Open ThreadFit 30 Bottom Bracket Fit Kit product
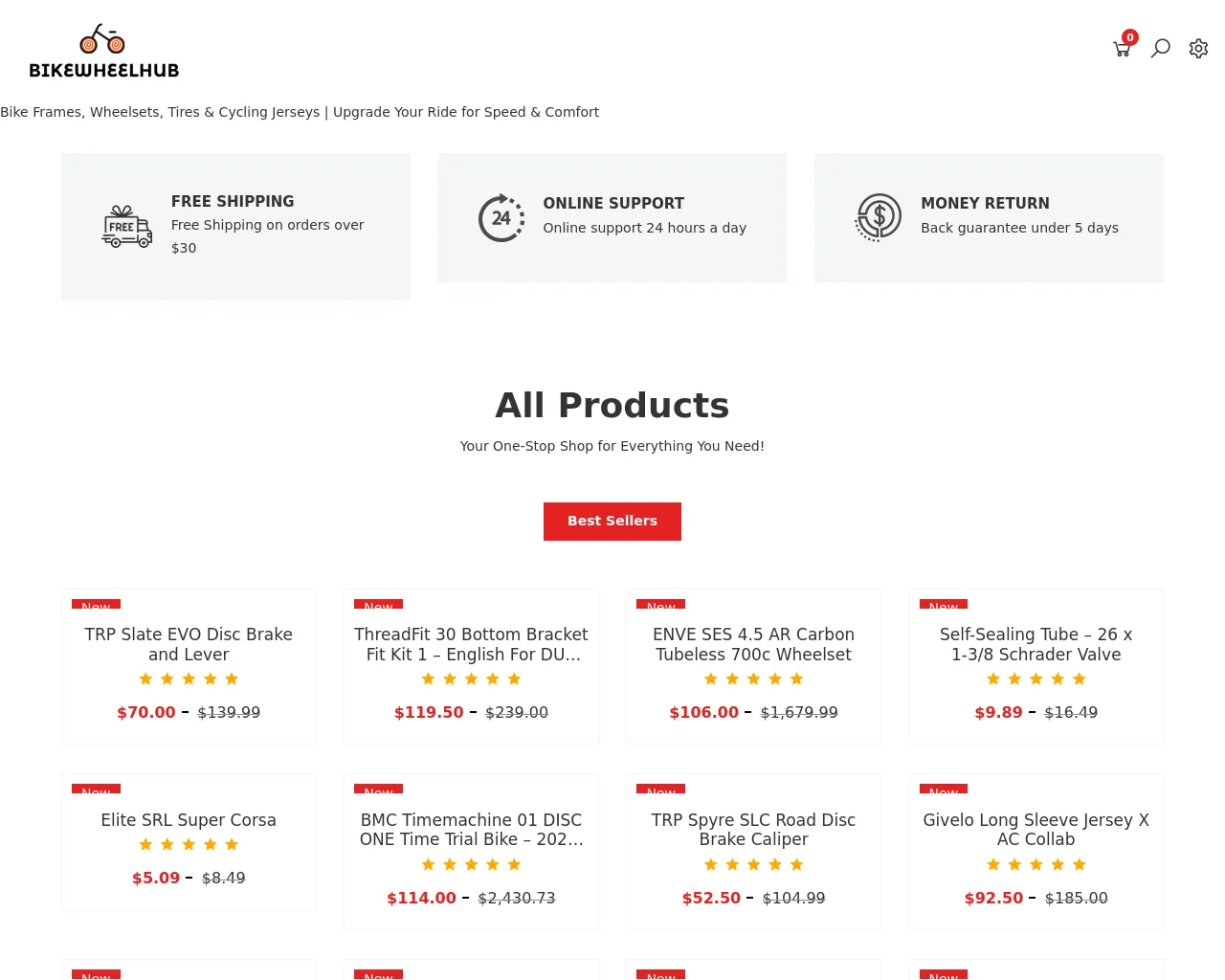This screenshot has width=1225, height=980. (471, 644)
